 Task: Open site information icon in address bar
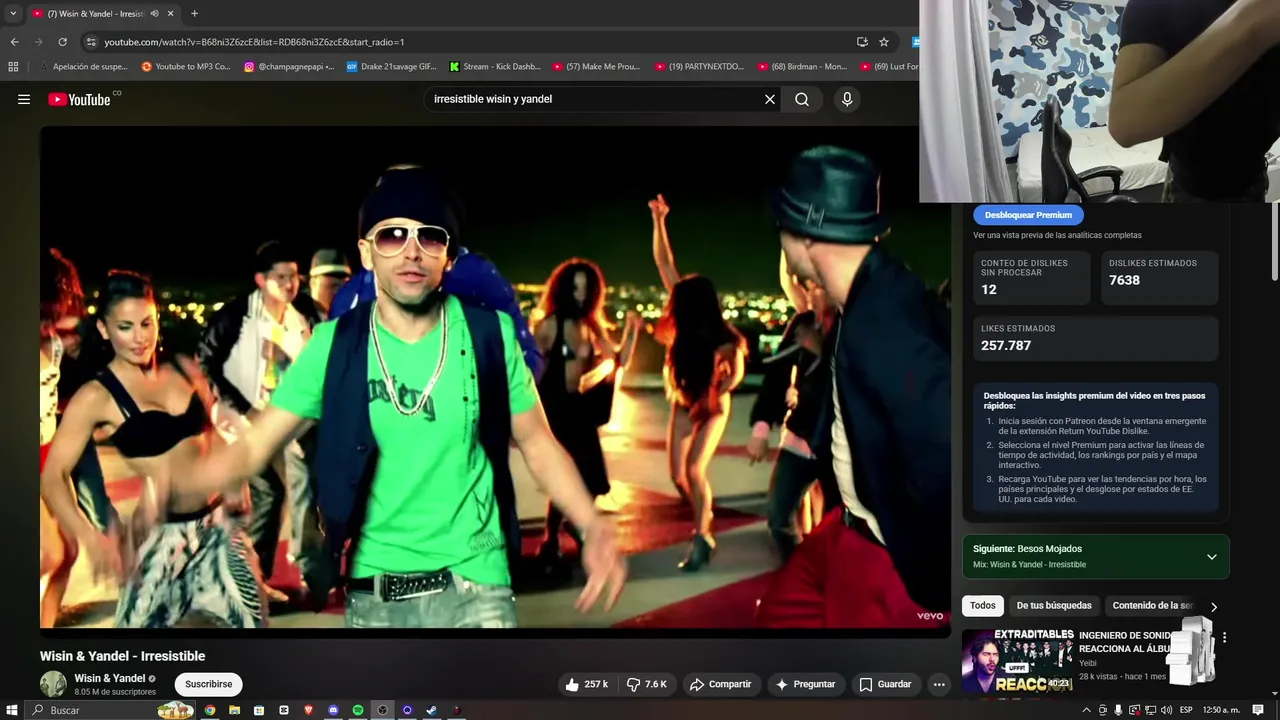pos(91,42)
